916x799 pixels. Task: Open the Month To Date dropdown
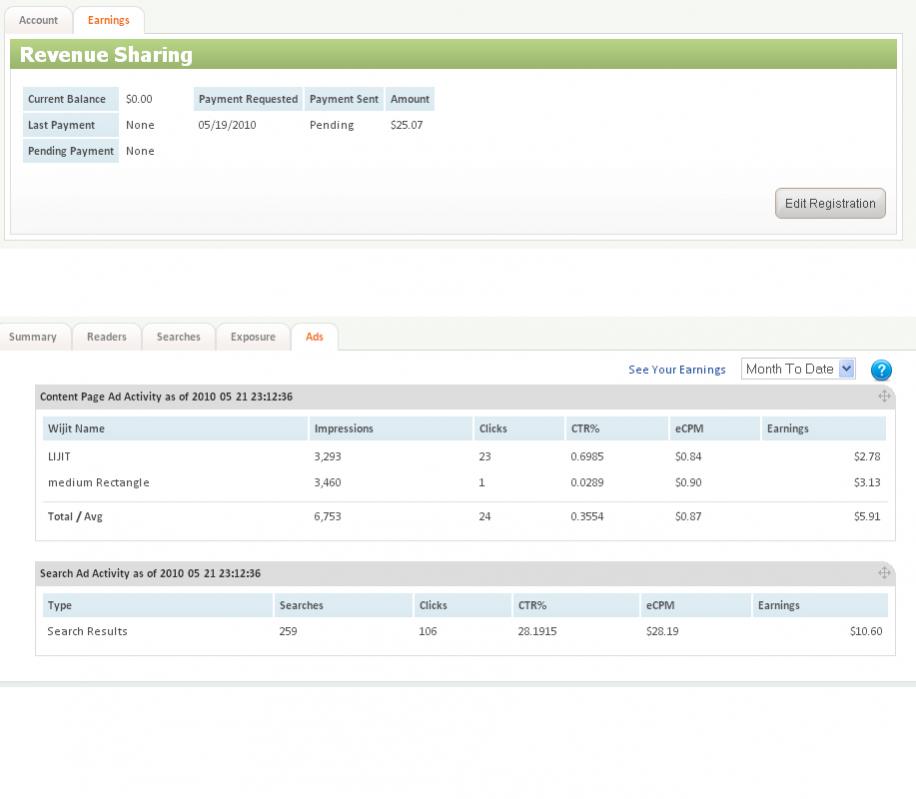(798, 369)
